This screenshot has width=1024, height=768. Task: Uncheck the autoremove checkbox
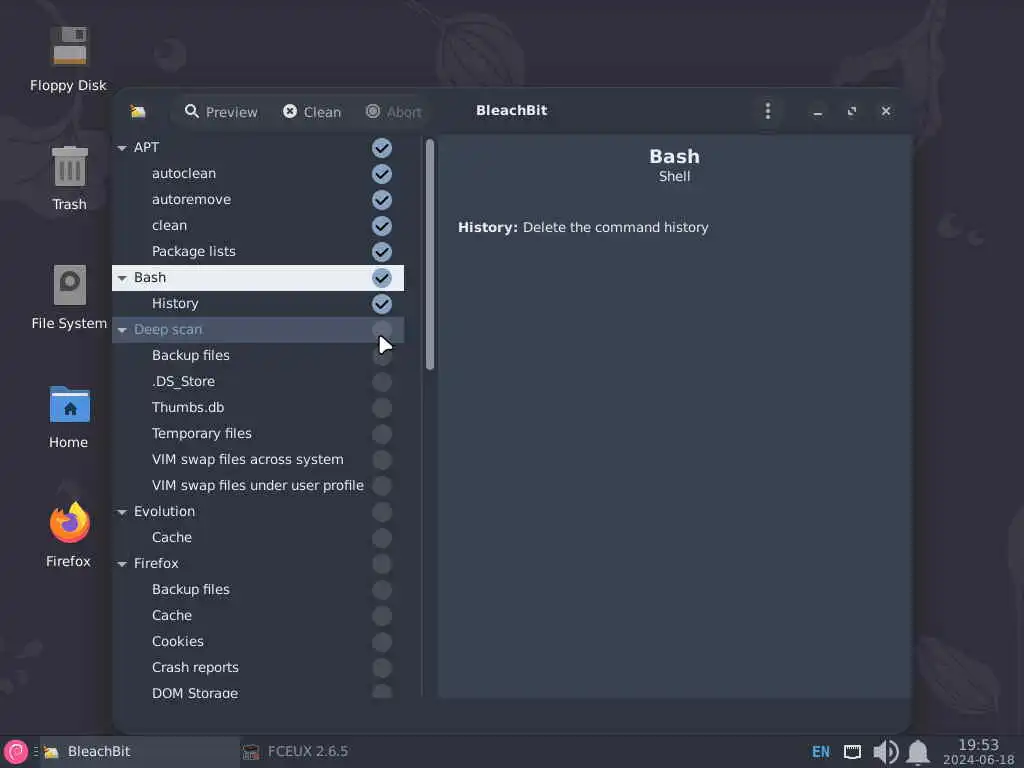click(382, 200)
